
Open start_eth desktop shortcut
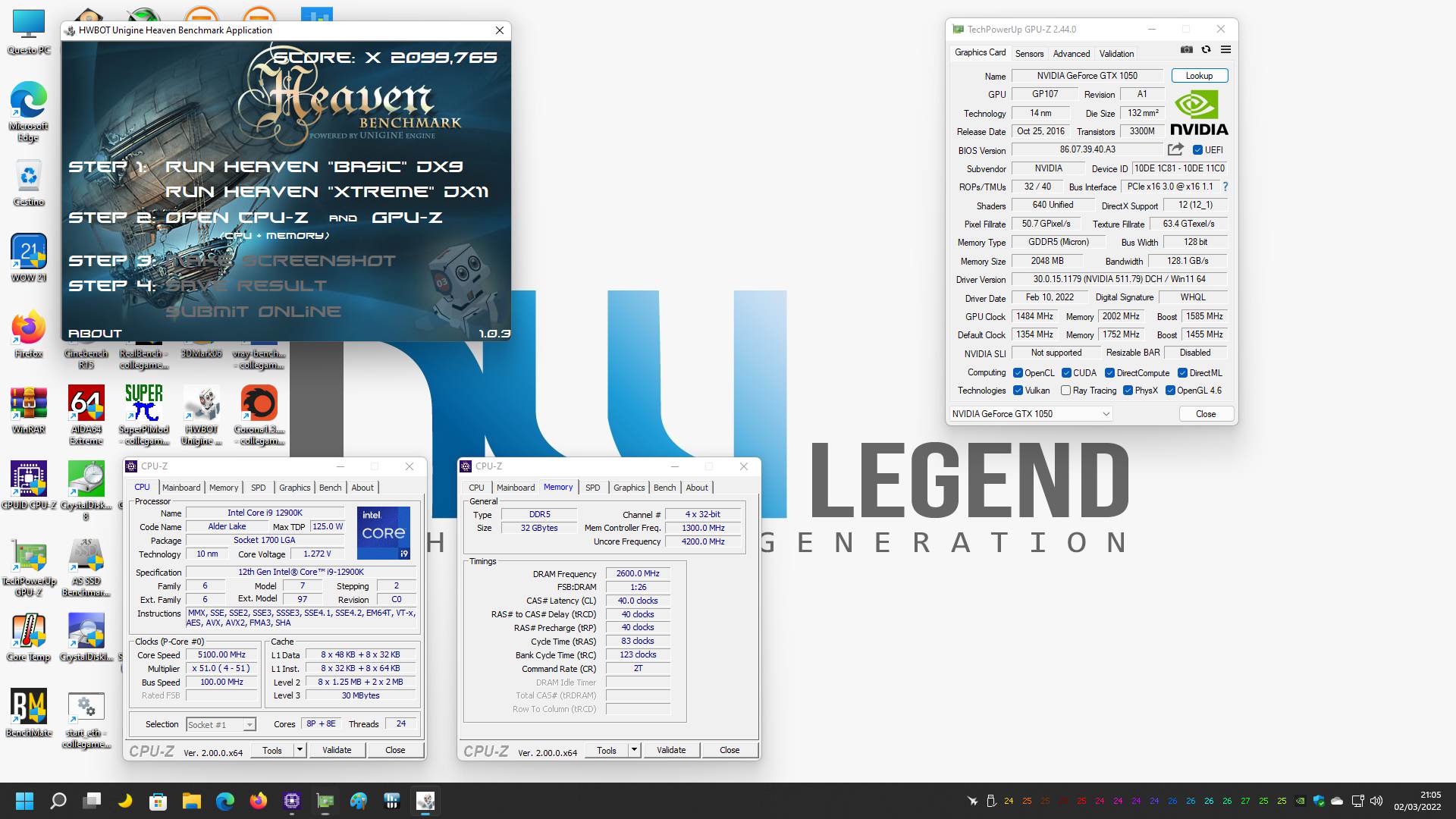[86, 718]
